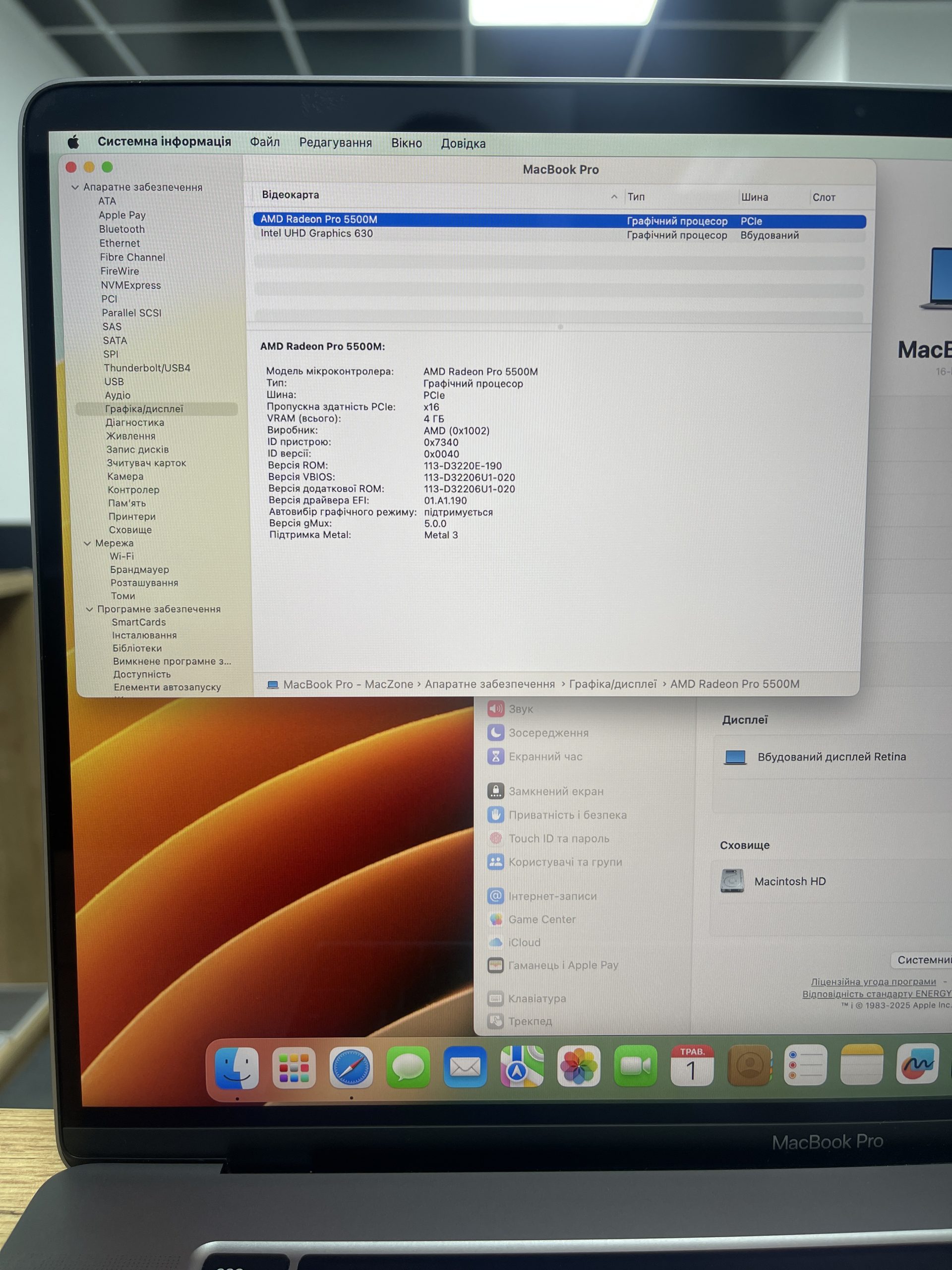Select Game Center in System Settings
This screenshot has height=1270, width=952.
[x=532, y=919]
